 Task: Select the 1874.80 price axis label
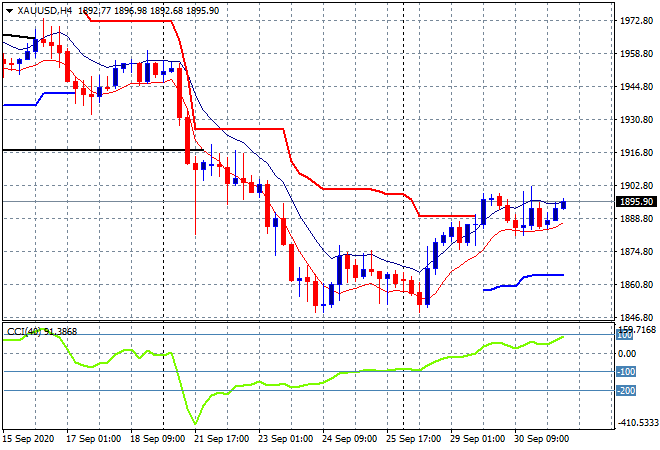(x=637, y=252)
